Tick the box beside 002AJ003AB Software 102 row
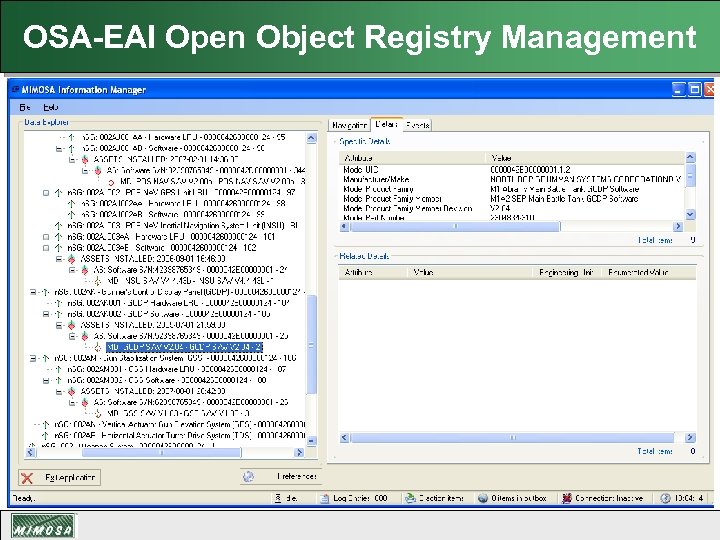This screenshot has height=540, width=720. 46,248
